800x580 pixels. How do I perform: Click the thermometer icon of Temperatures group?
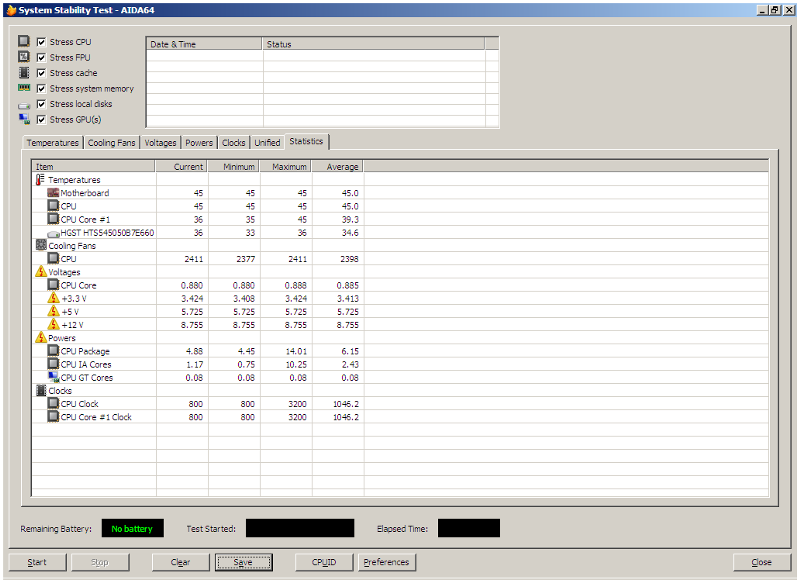(40, 180)
